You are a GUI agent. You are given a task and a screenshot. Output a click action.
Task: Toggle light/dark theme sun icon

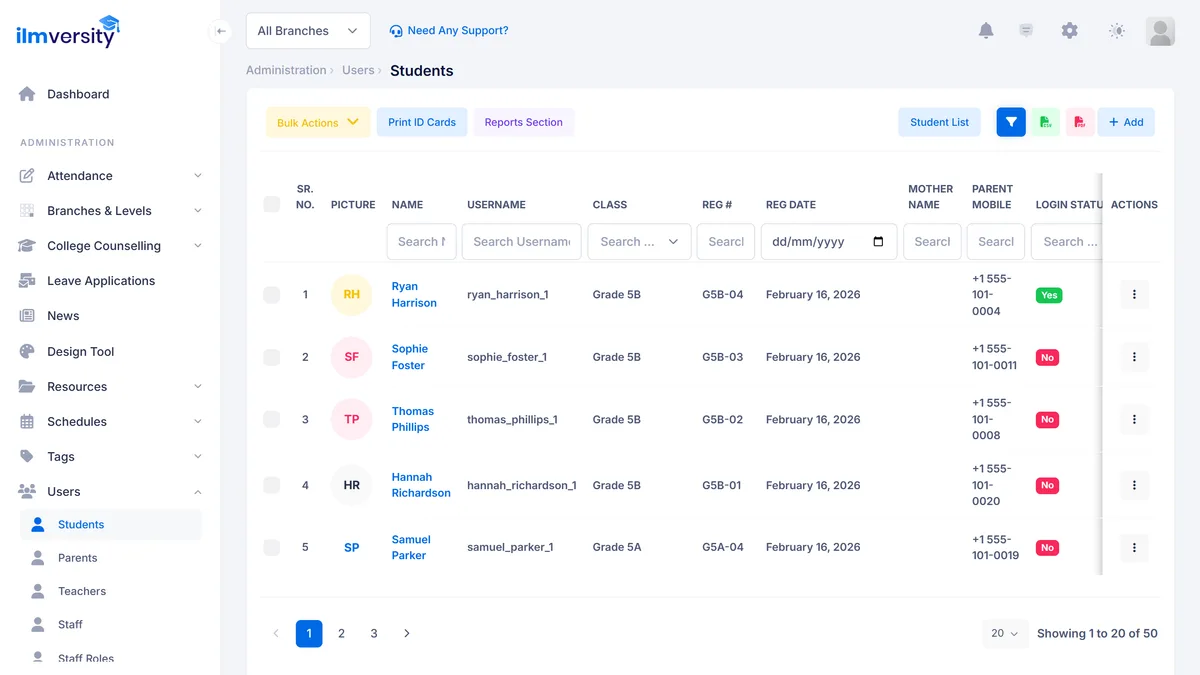point(1117,31)
